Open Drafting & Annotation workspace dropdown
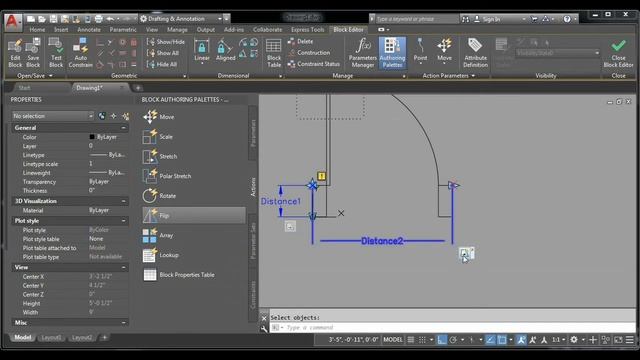This screenshot has width=640, height=360. (x=181, y=19)
